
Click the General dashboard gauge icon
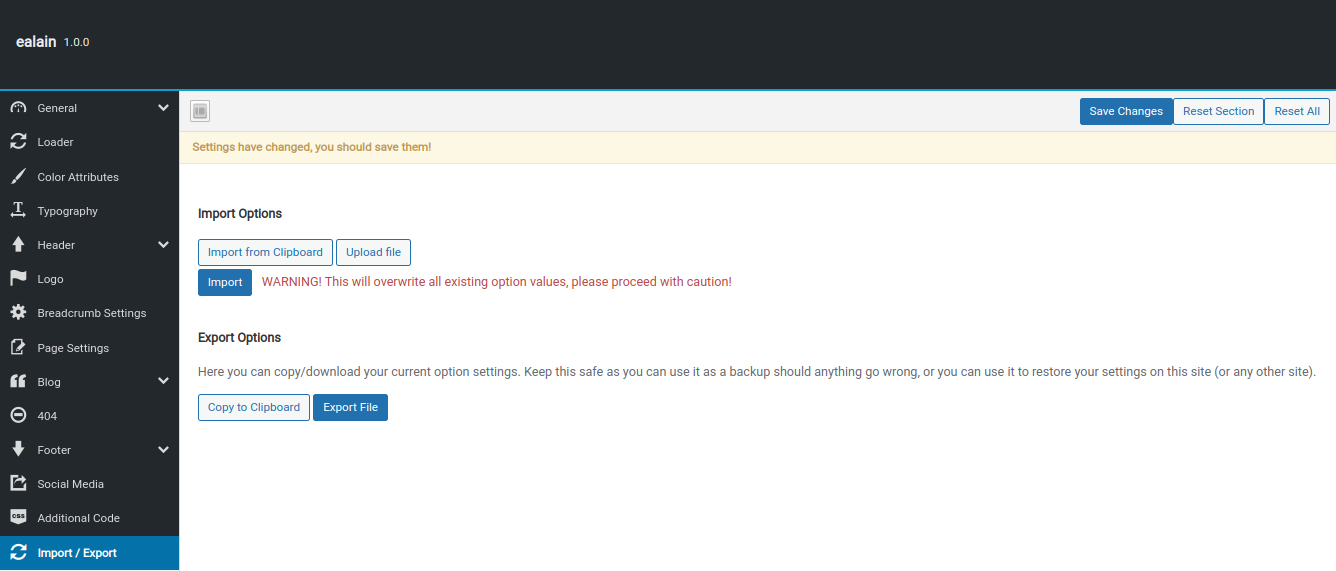[18, 108]
